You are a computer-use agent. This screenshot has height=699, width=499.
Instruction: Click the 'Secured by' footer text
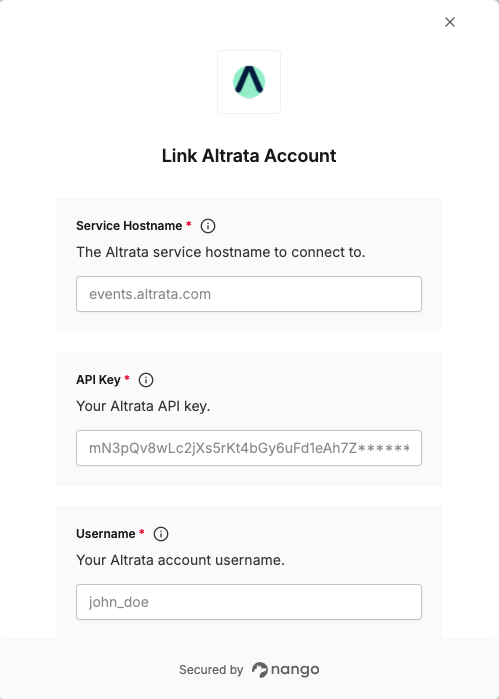pyautogui.click(x=211, y=670)
